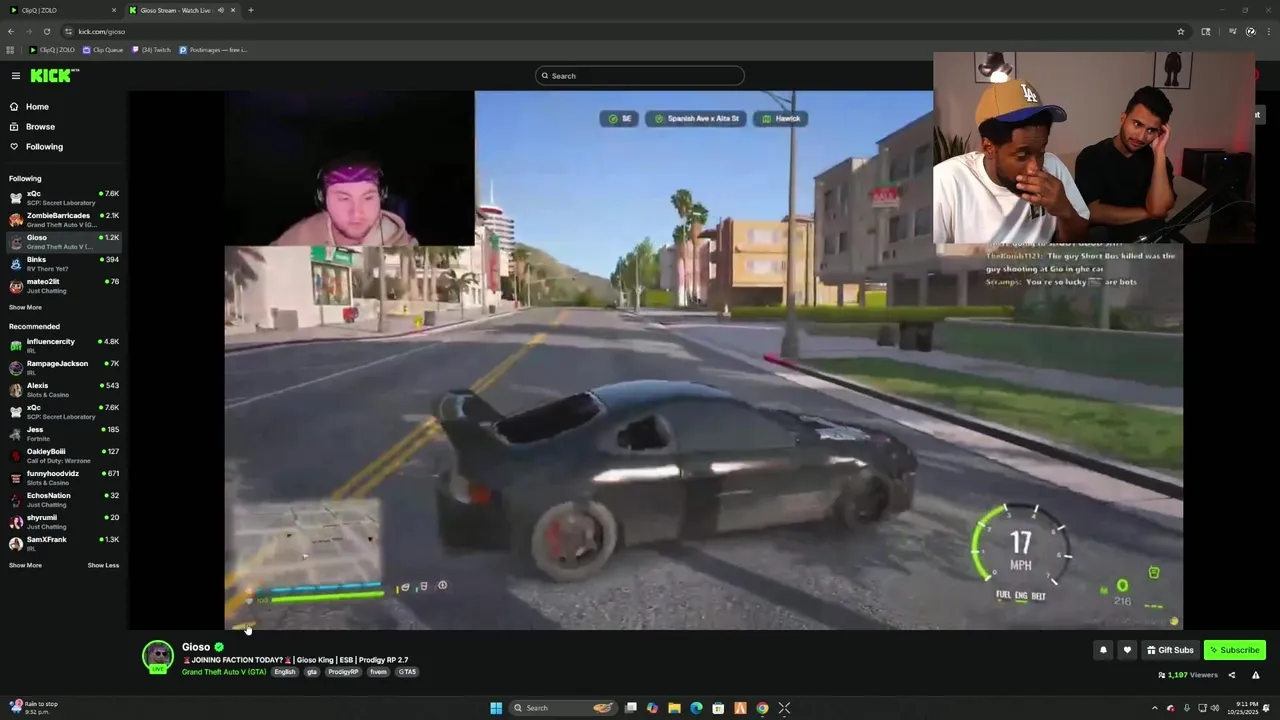Click Gioso's streamer avatar below the video
This screenshot has height=720, width=1280.
158,657
